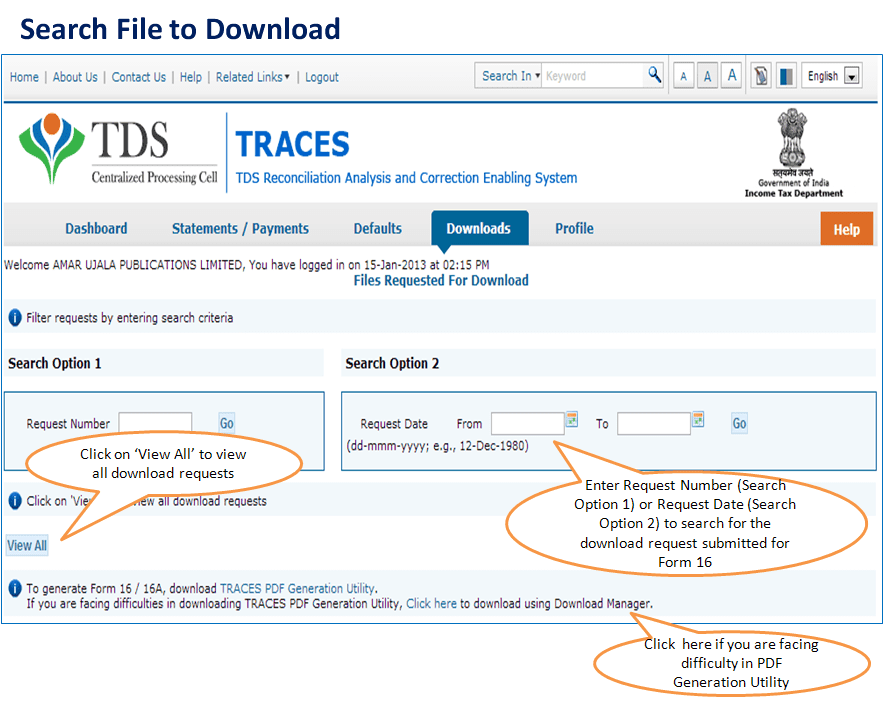Switch to the Downloads tab
The image size is (883, 701).
click(479, 228)
